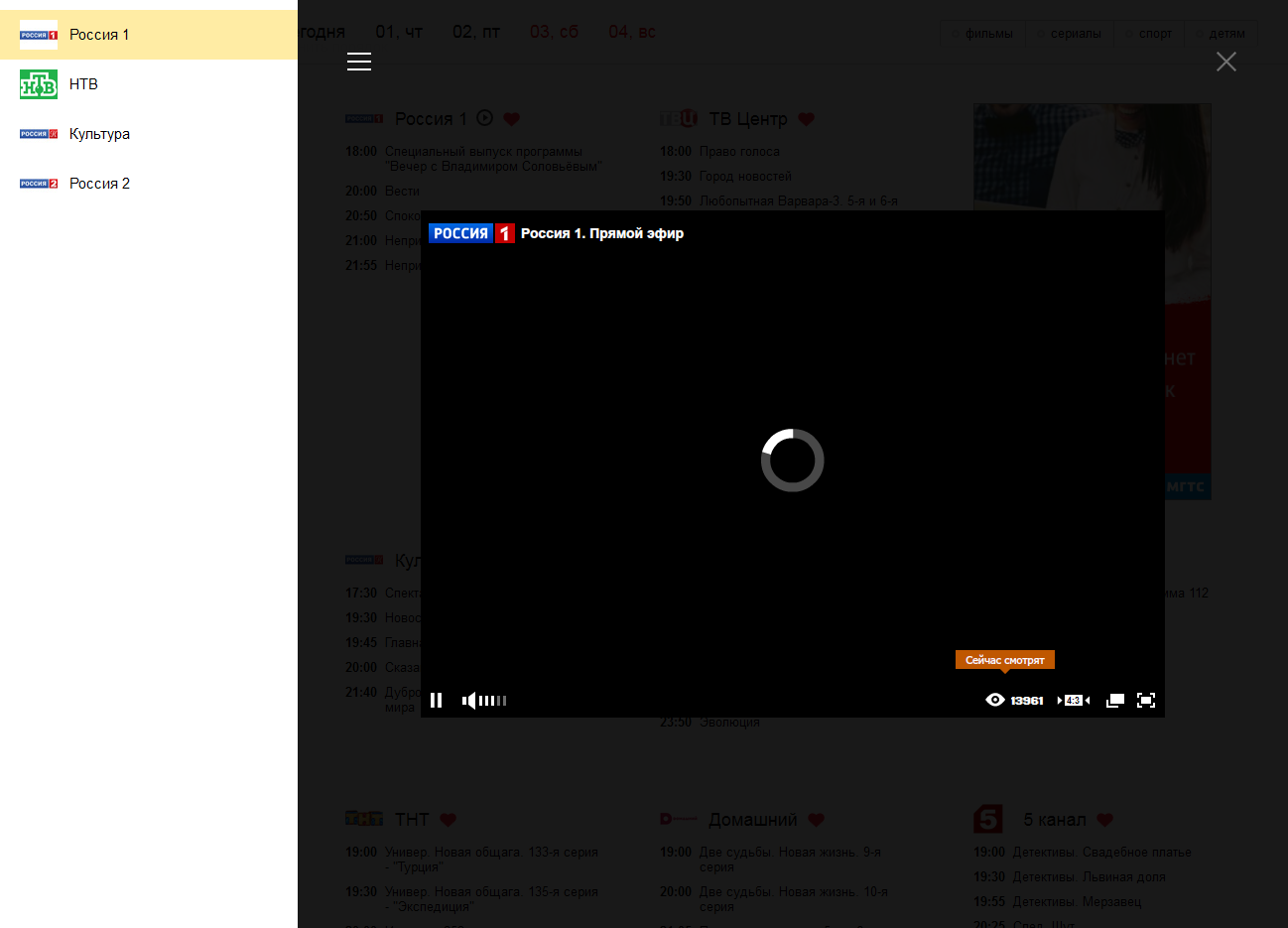Click the НТВ channel logo in the sidebar
The image size is (1288, 928).
(38, 83)
